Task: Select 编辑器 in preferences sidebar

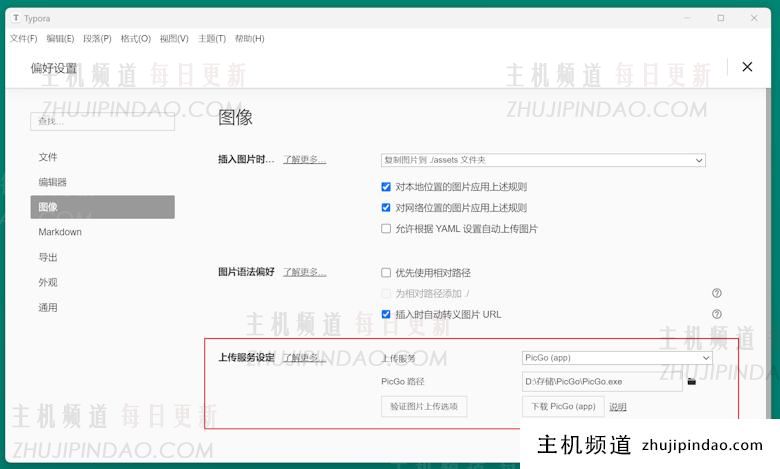Action: pos(102,182)
